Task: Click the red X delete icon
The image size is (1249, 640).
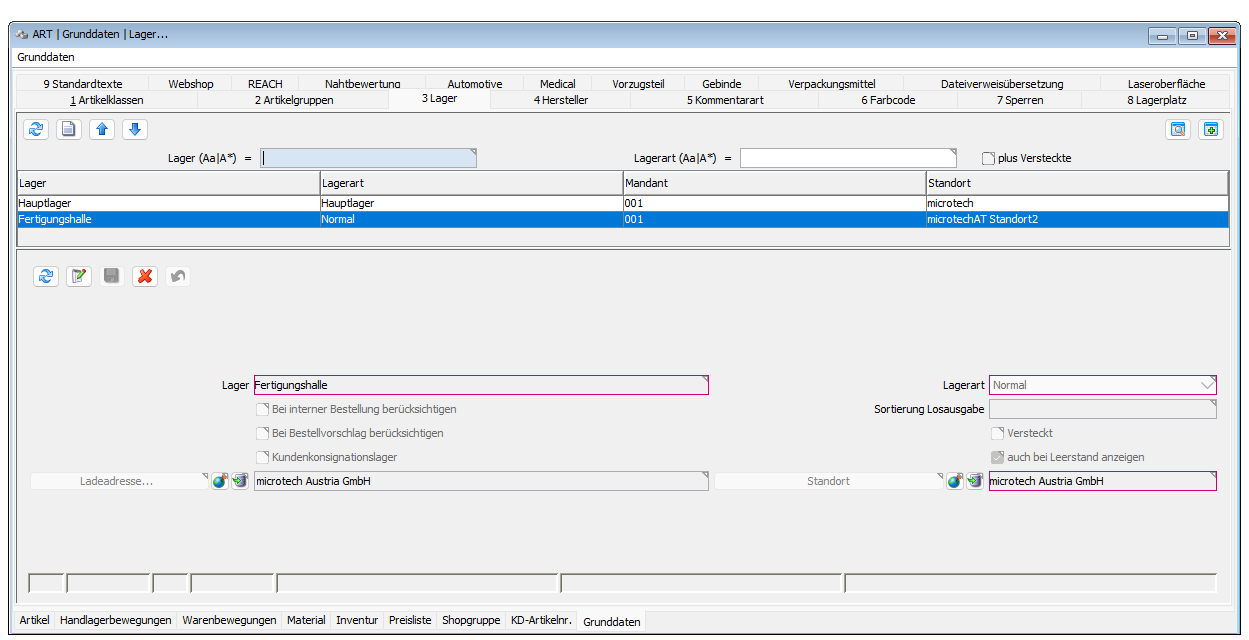Action: (x=145, y=276)
